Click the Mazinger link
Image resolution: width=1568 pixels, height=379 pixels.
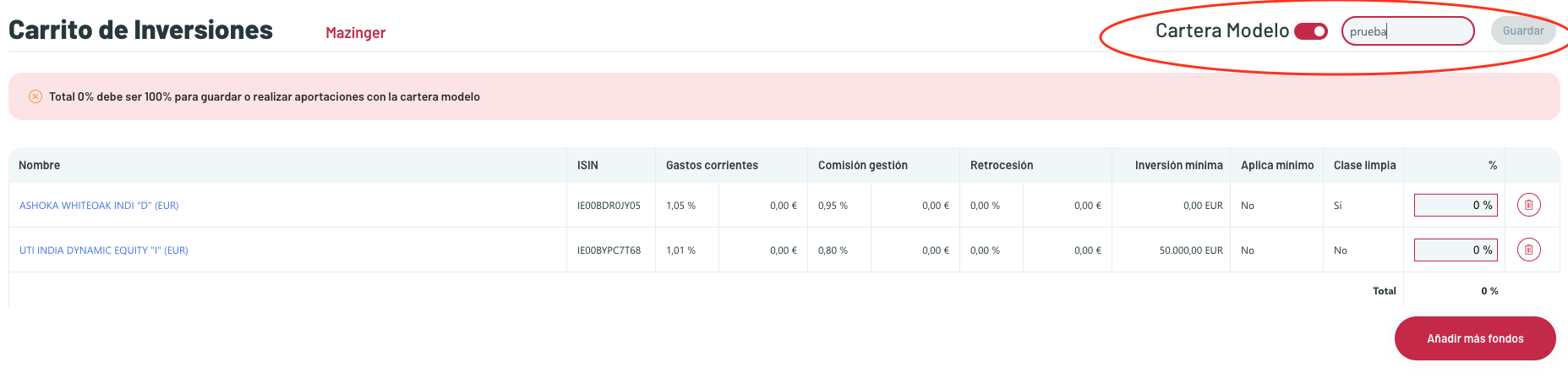click(x=355, y=33)
